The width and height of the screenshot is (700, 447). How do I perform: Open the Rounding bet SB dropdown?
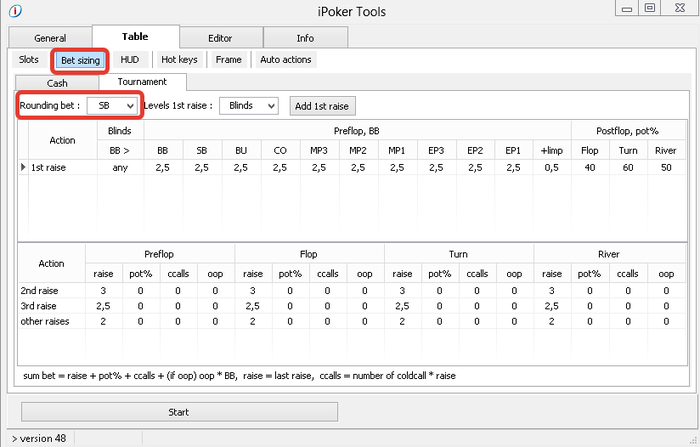pos(112,106)
